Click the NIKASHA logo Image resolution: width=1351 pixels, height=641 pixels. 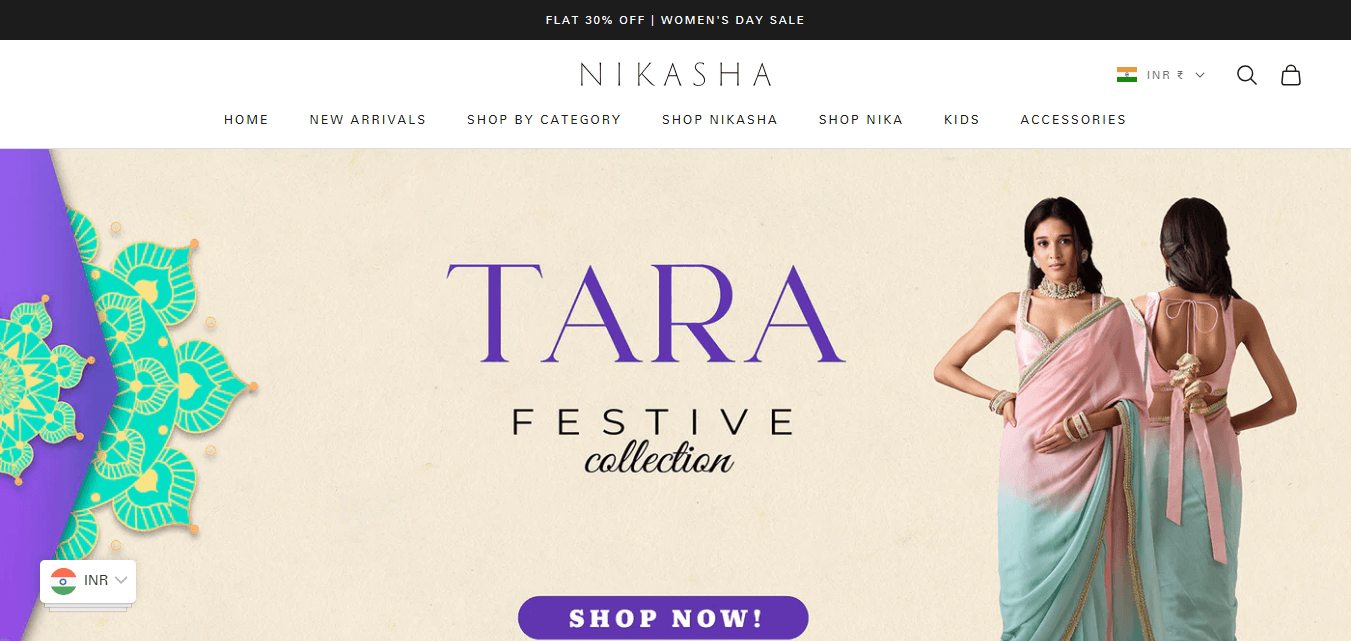[675, 74]
